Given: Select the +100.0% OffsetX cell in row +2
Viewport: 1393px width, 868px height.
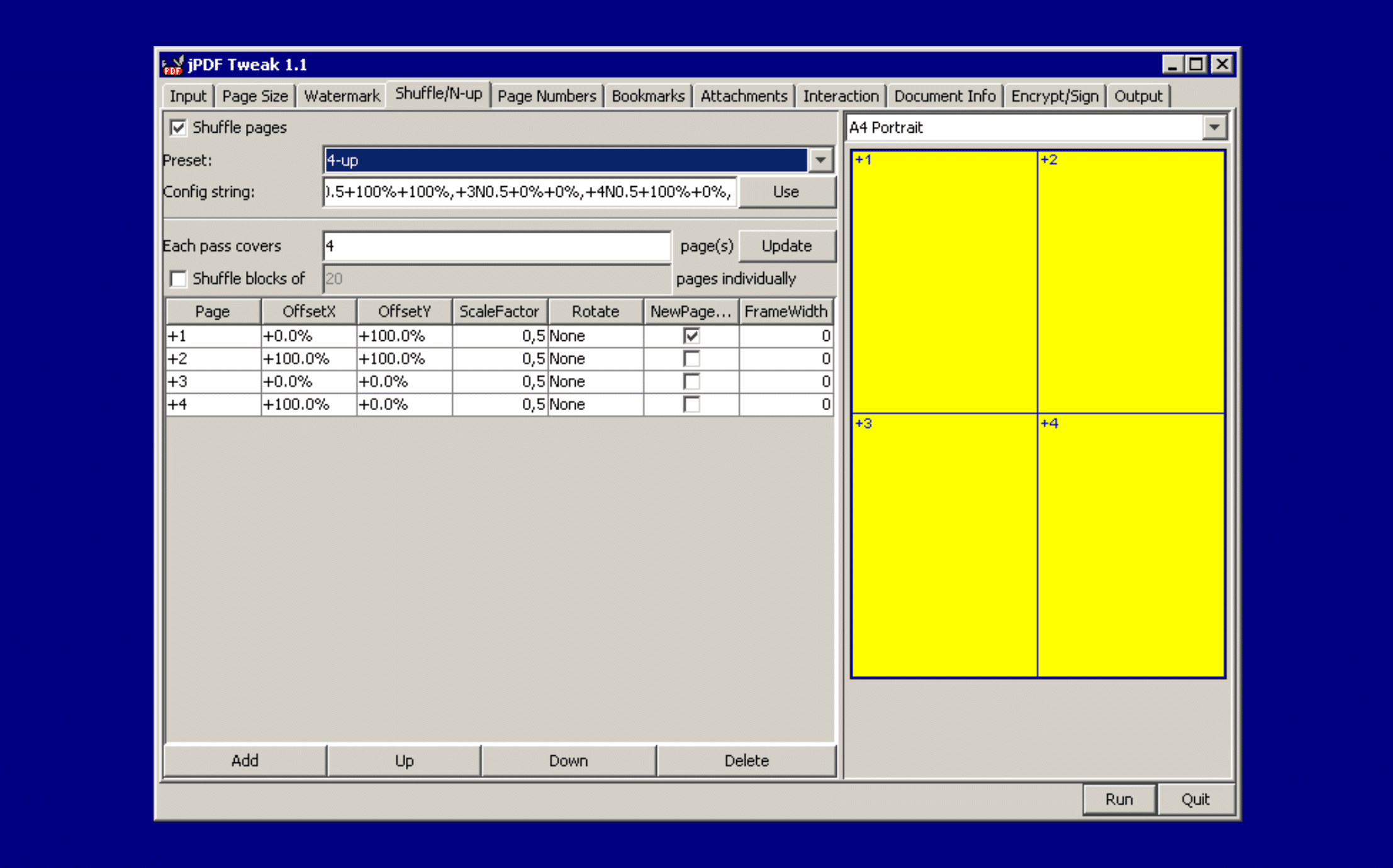Looking at the screenshot, I should point(309,359).
